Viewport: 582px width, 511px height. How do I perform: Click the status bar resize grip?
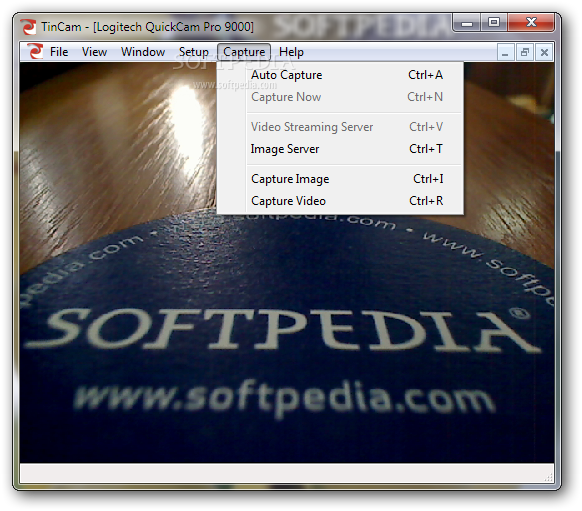coord(549,478)
